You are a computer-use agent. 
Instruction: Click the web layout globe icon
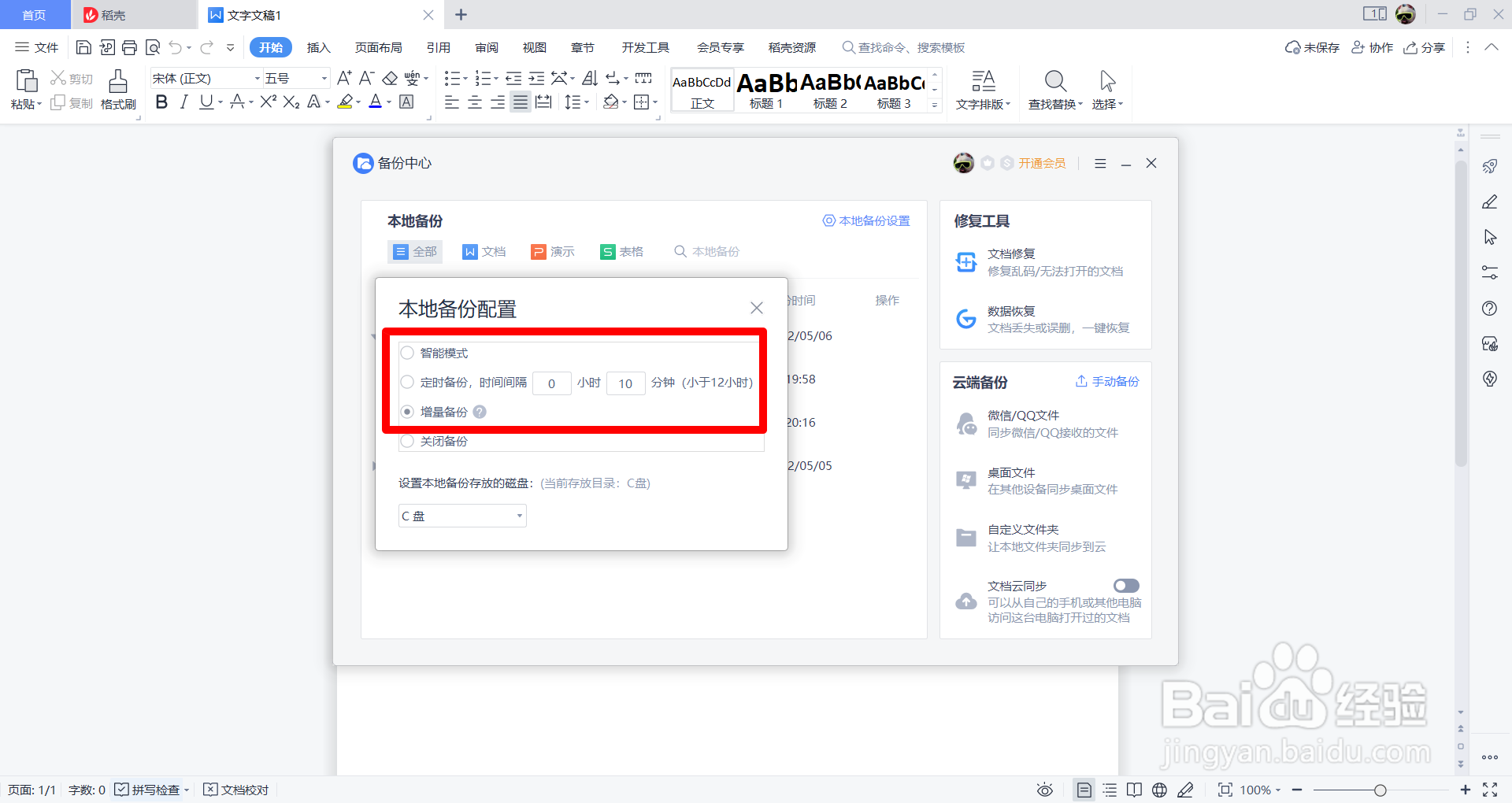tap(1159, 790)
